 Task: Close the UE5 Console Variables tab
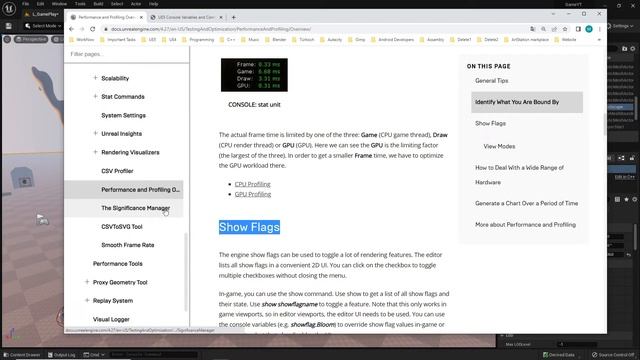[x=221, y=17]
